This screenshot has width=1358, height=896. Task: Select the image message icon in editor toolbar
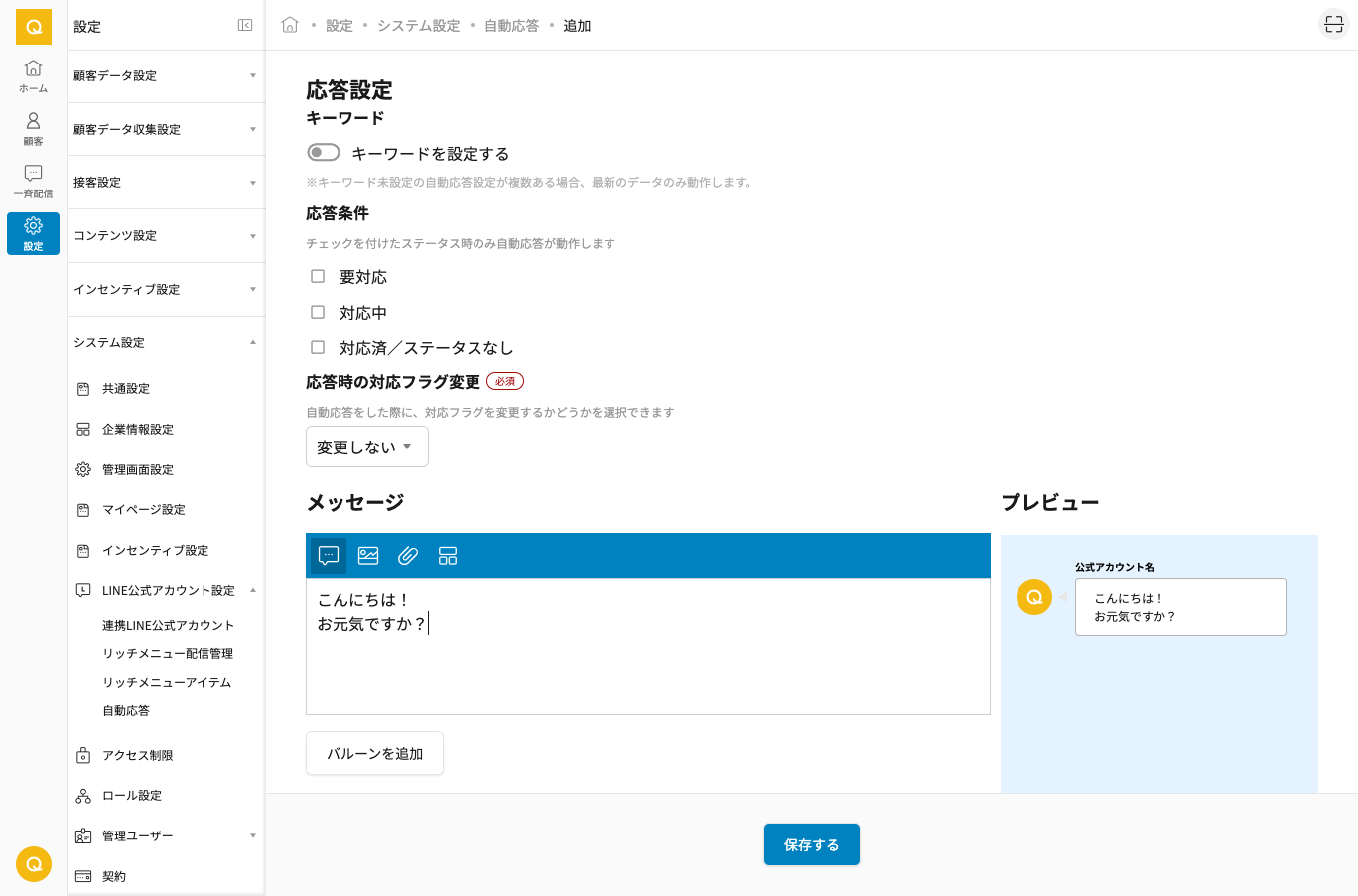click(368, 556)
